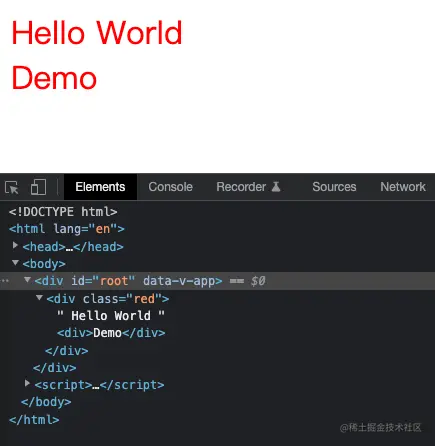Click the red Hello World page text

point(97,33)
